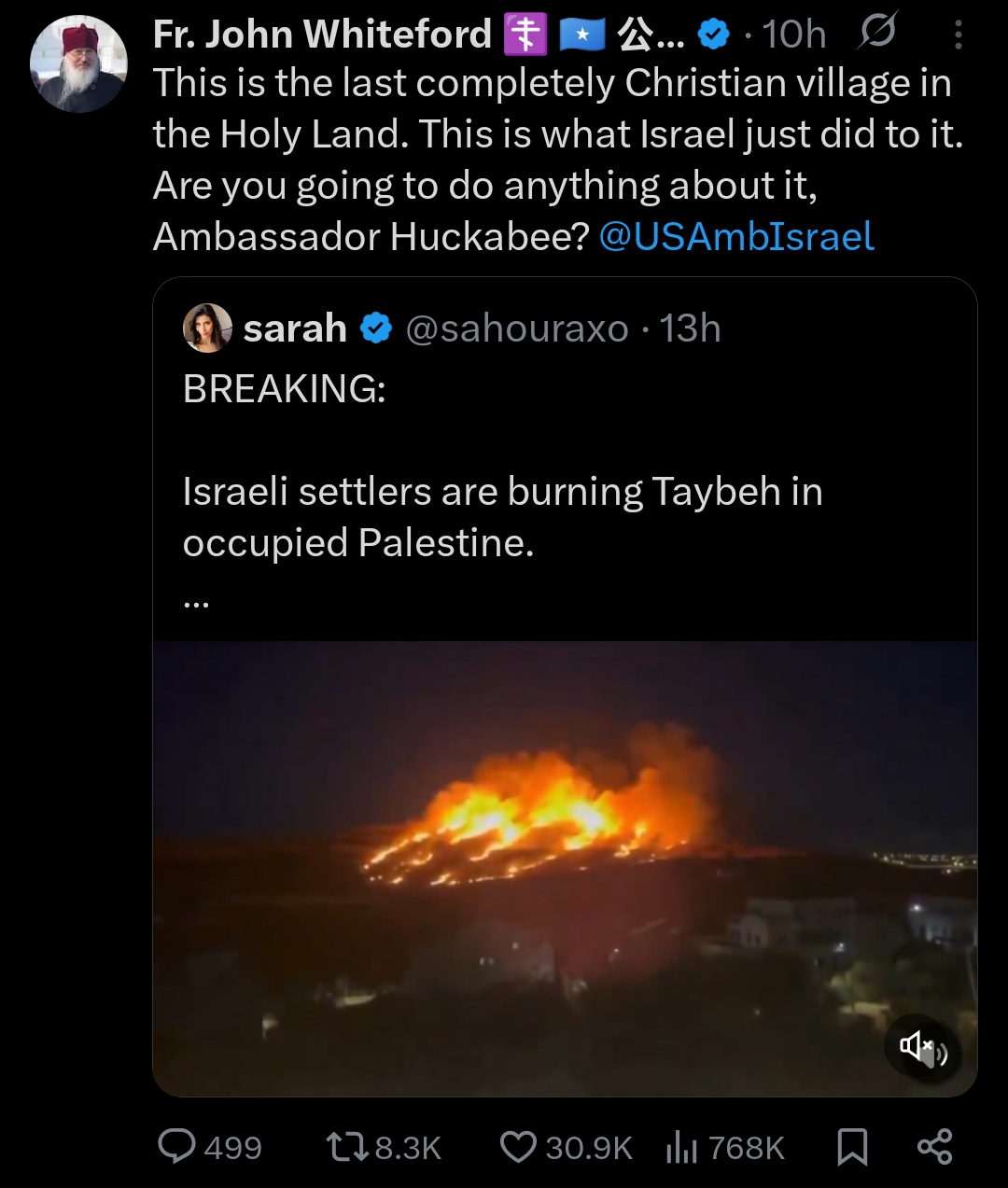Open the three-dot more options menu

coord(959,35)
